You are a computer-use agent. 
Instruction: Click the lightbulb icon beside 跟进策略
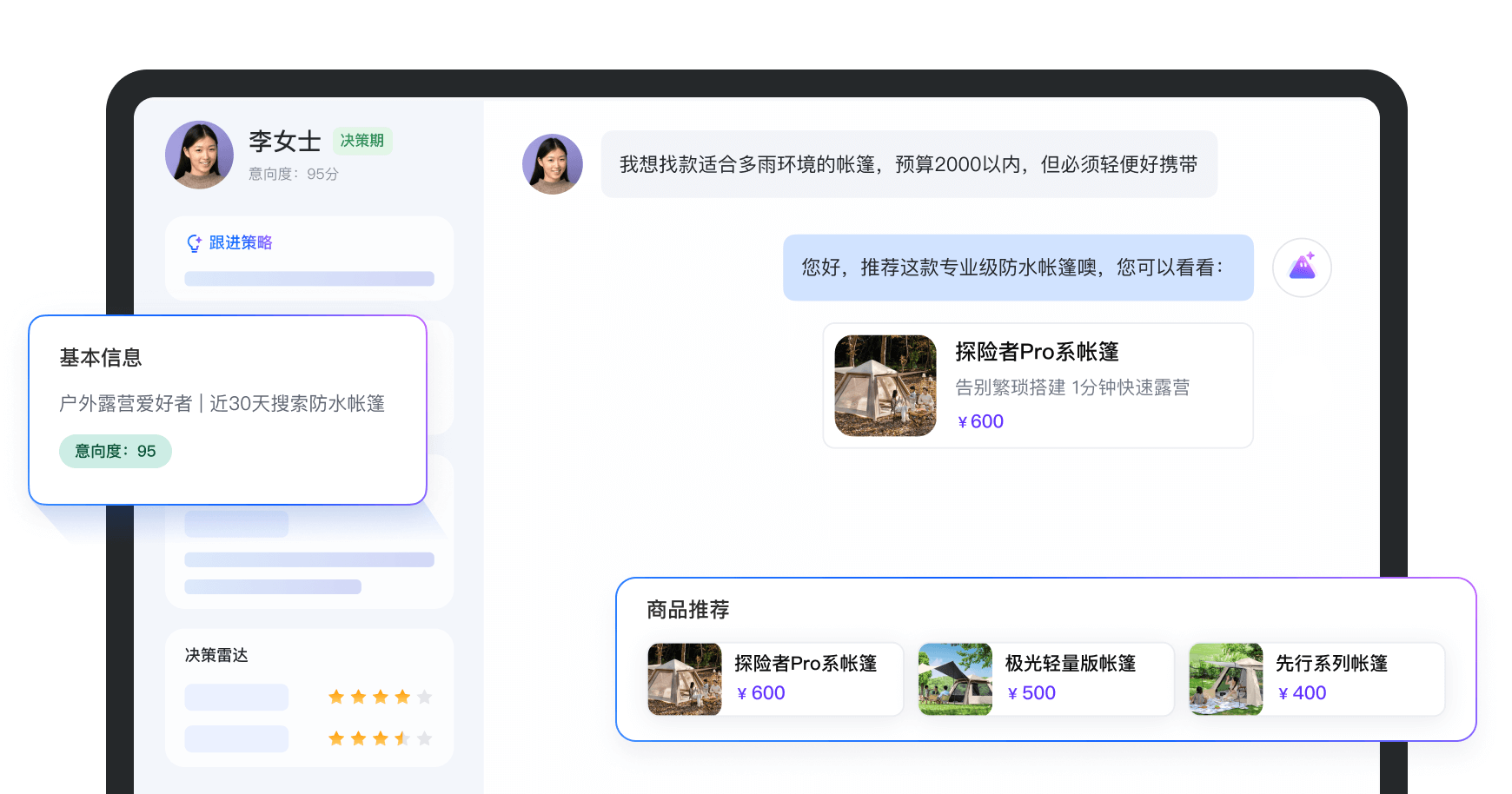[195, 243]
